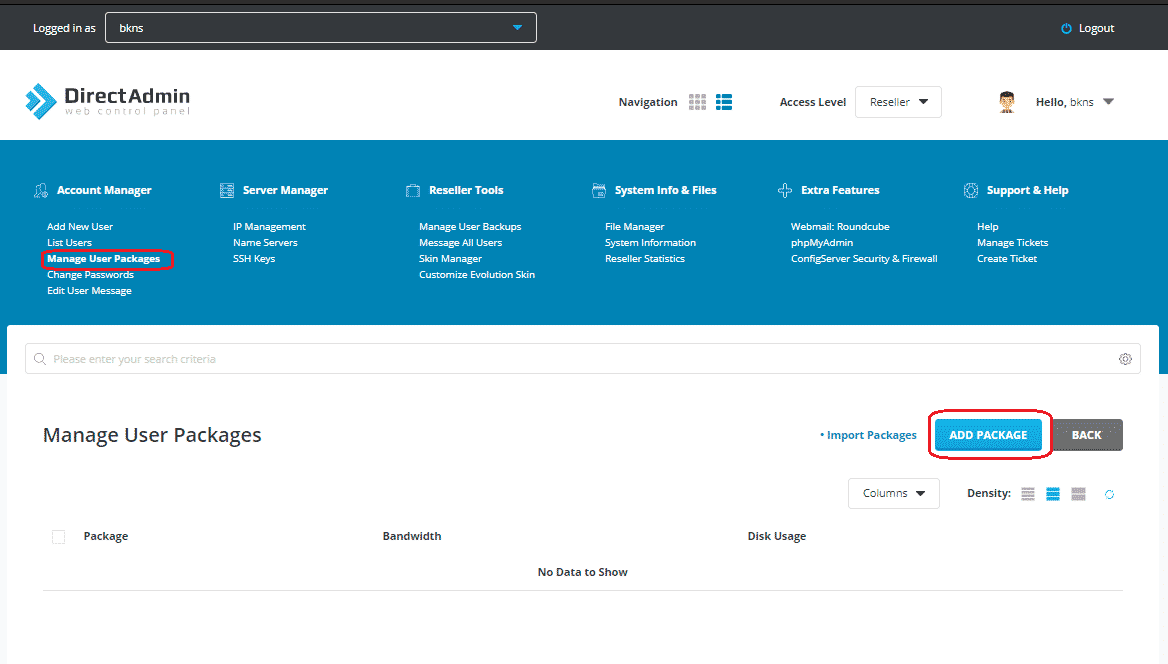Open the Access Level Reseller dropdown
Viewport: 1168px width, 664px height.
[898, 102]
